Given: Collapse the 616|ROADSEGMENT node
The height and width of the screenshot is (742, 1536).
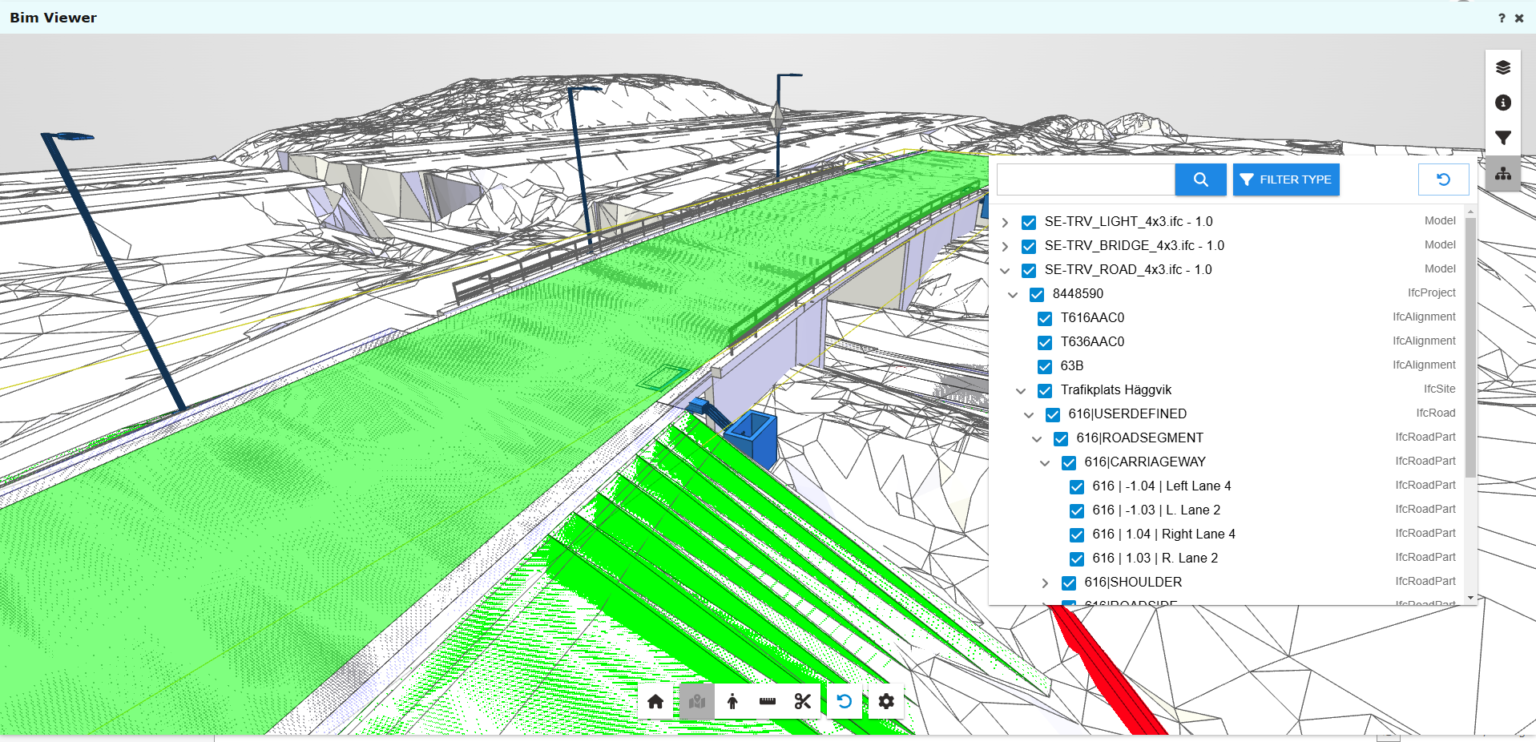Looking at the screenshot, I should pyautogui.click(x=1037, y=438).
